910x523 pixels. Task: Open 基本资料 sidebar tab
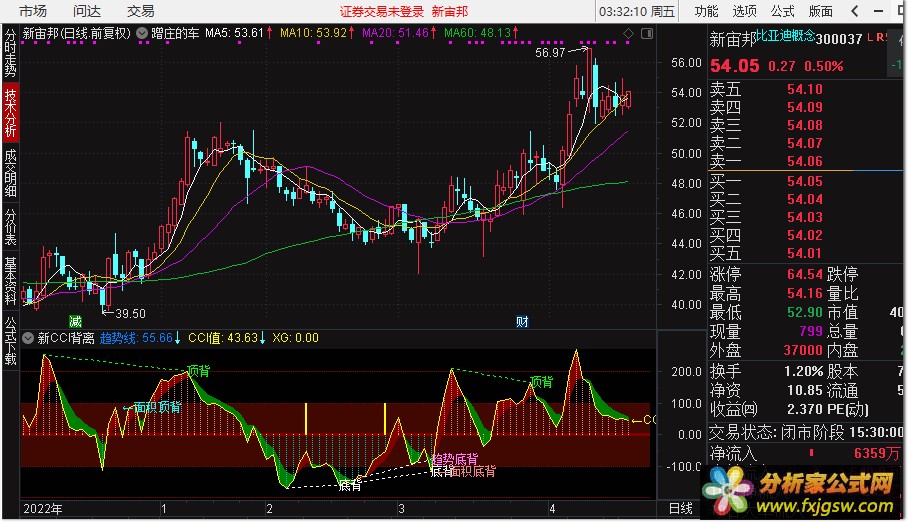[x=10, y=281]
